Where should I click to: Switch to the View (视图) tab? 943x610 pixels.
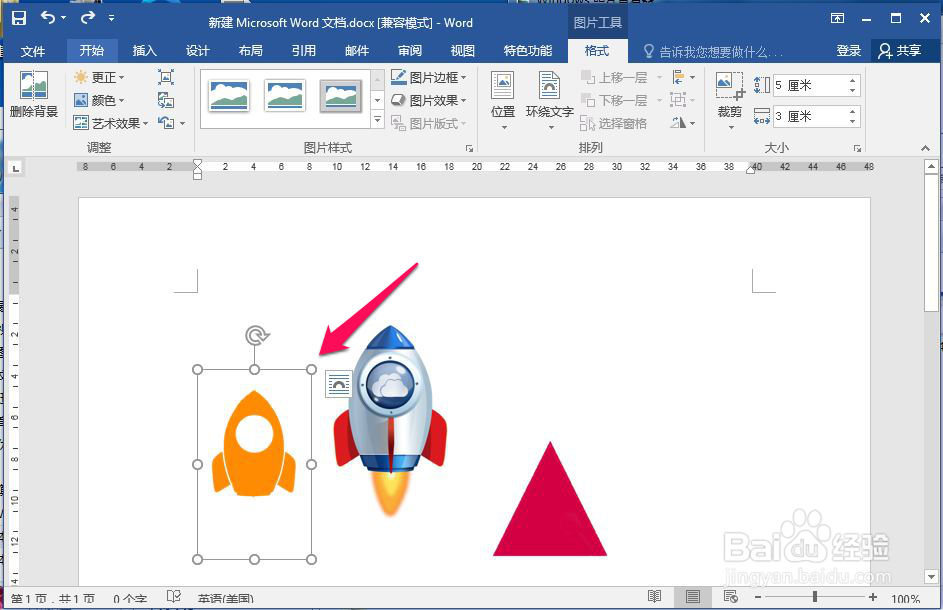[462, 51]
